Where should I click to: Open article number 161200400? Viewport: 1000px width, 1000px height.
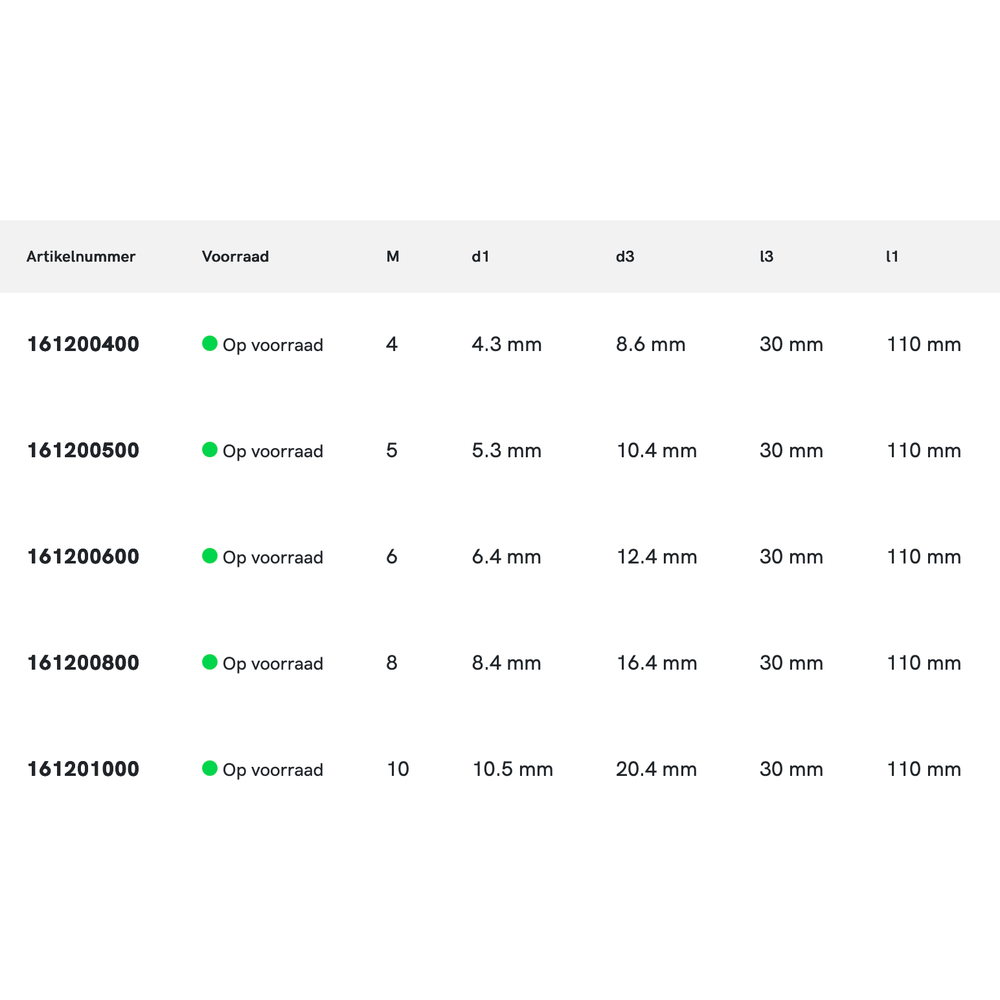click(83, 345)
